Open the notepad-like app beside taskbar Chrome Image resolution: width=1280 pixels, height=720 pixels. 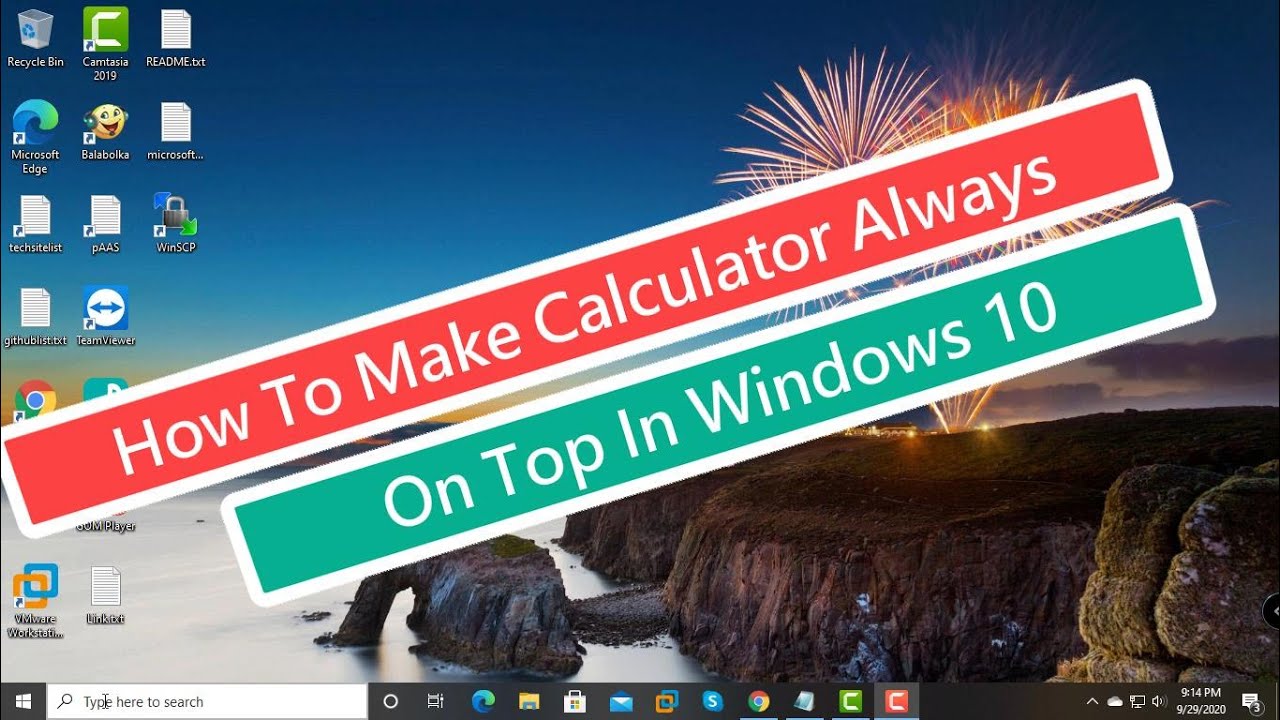coord(805,701)
